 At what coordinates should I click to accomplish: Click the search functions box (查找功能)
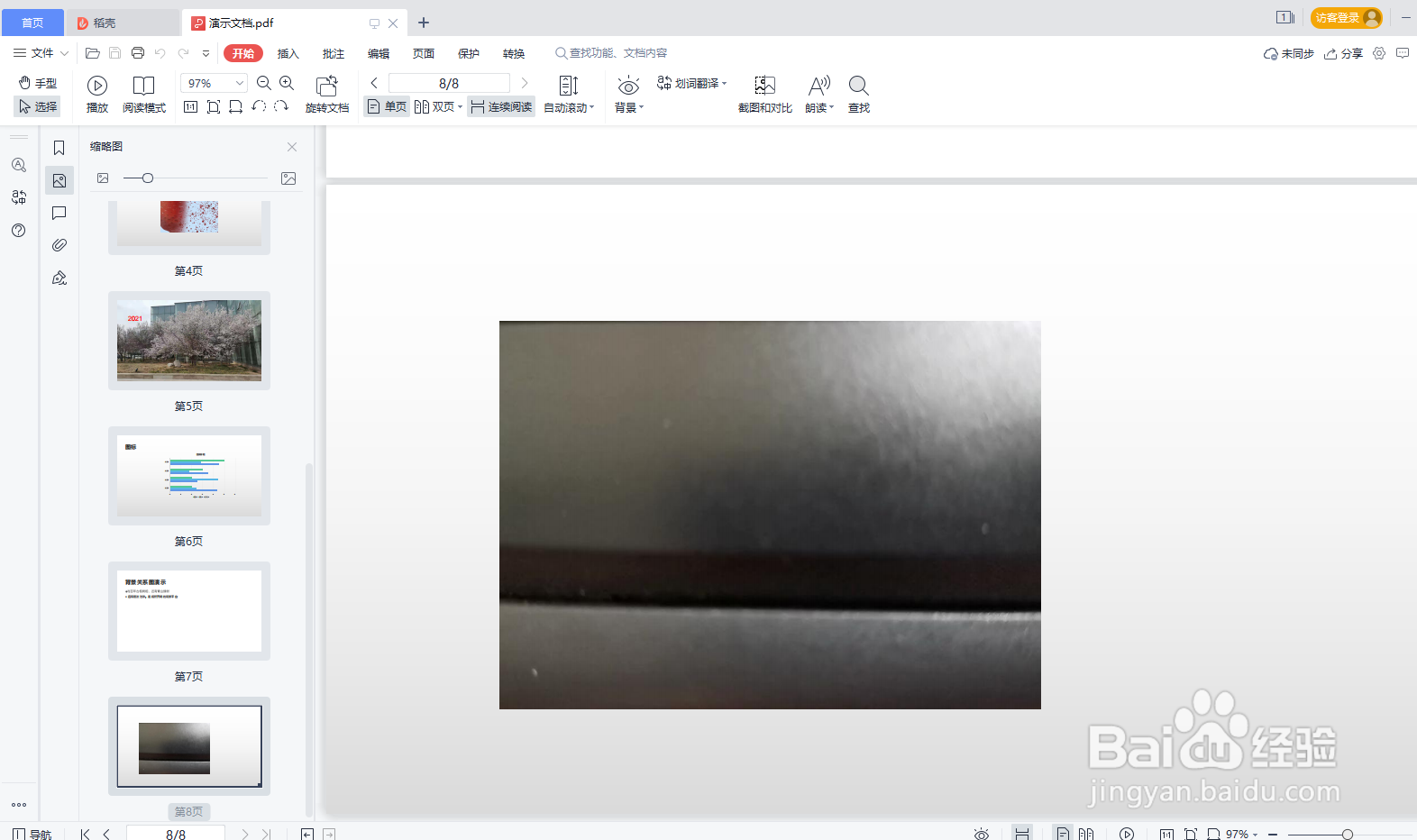tap(611, 53)
